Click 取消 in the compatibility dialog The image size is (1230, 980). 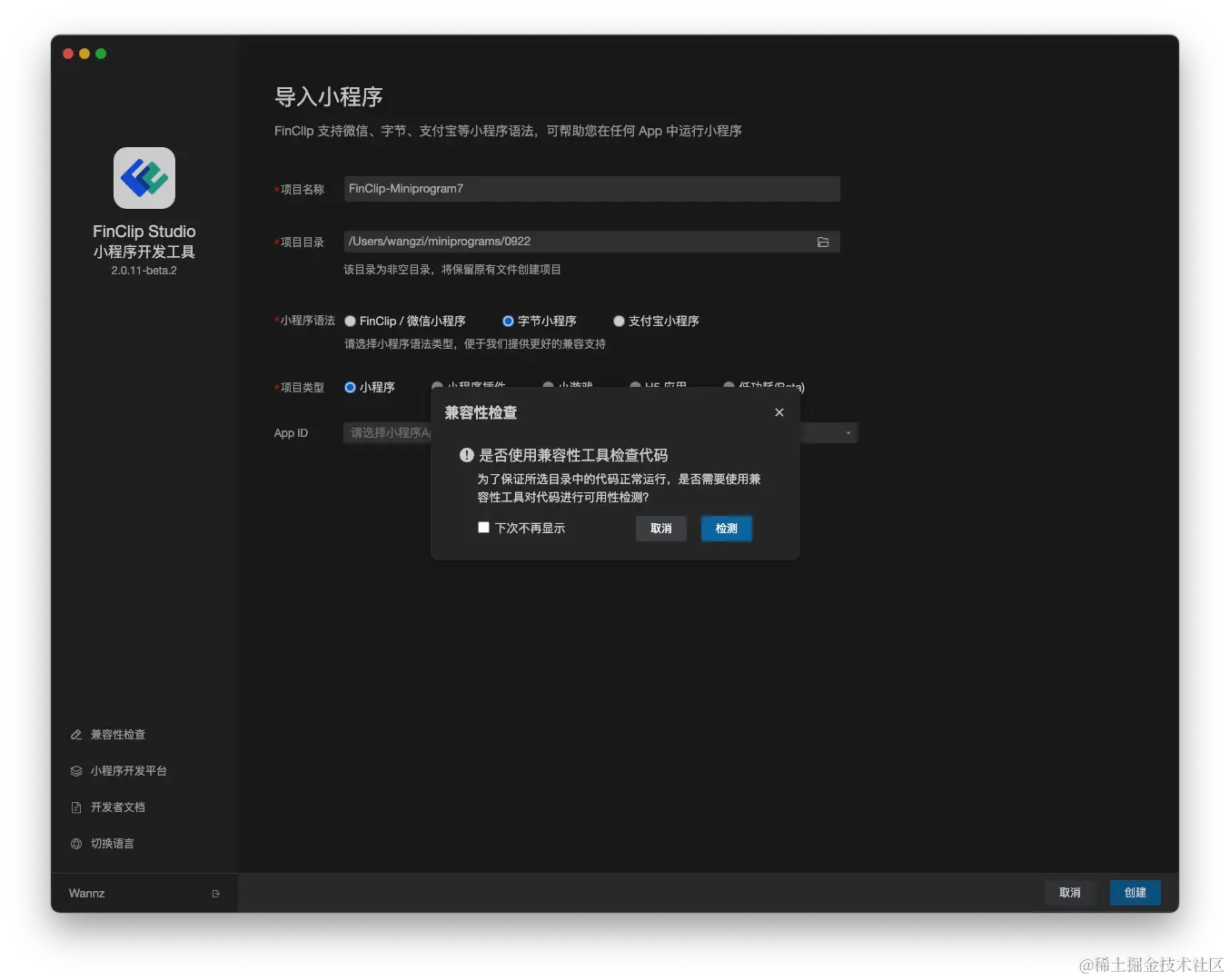click(x=661, y=529)
